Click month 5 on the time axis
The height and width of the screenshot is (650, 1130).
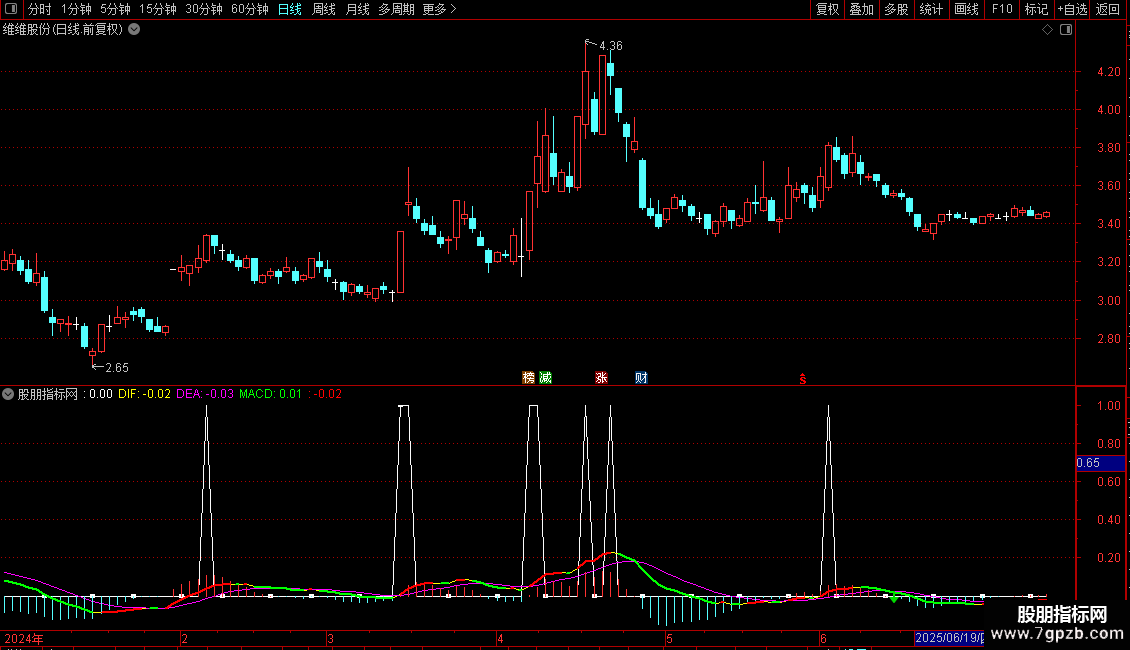pyautogui.click(x=669, y=639)
